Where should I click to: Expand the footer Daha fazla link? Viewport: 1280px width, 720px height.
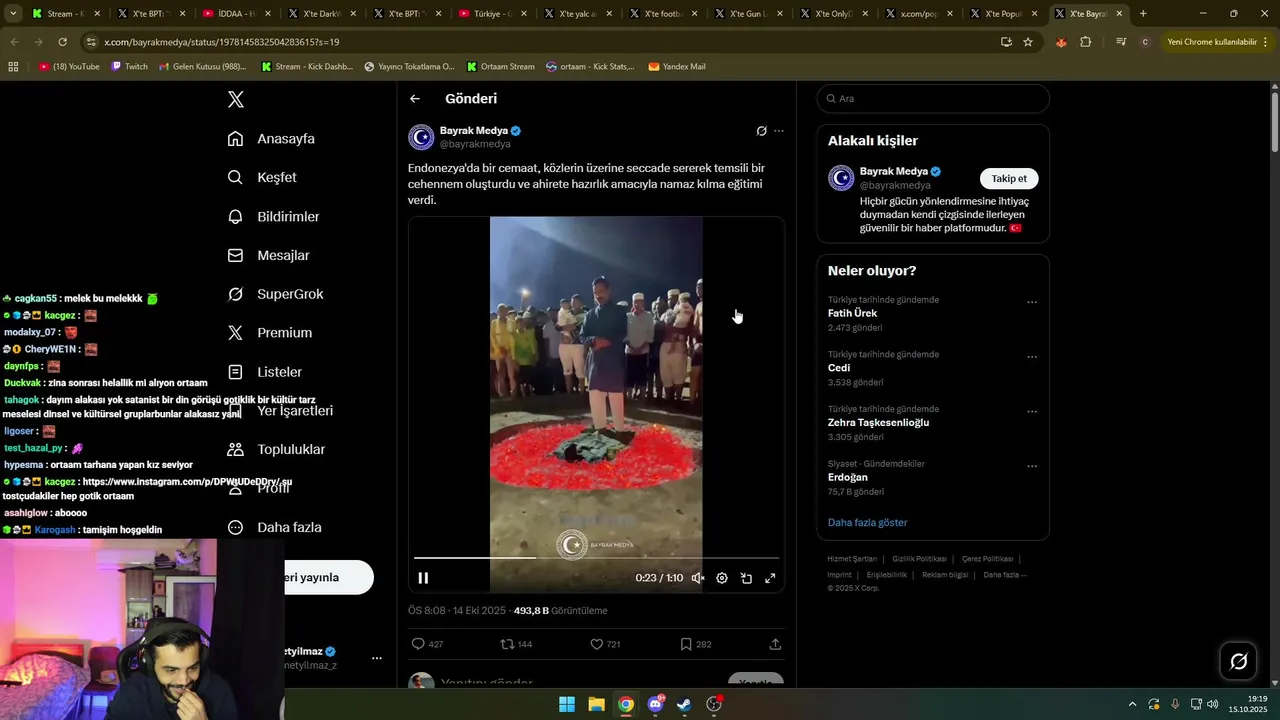tap(1005, 575)
